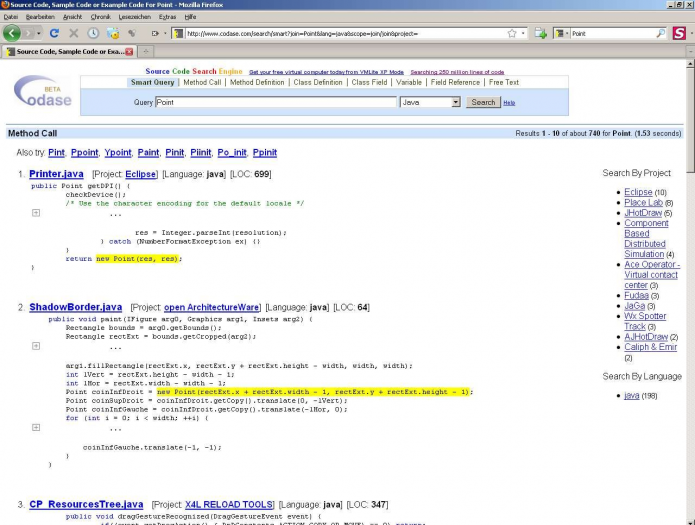The image size is (695, 525).
Task: Click the Search button
Action: tap(483, 102)
